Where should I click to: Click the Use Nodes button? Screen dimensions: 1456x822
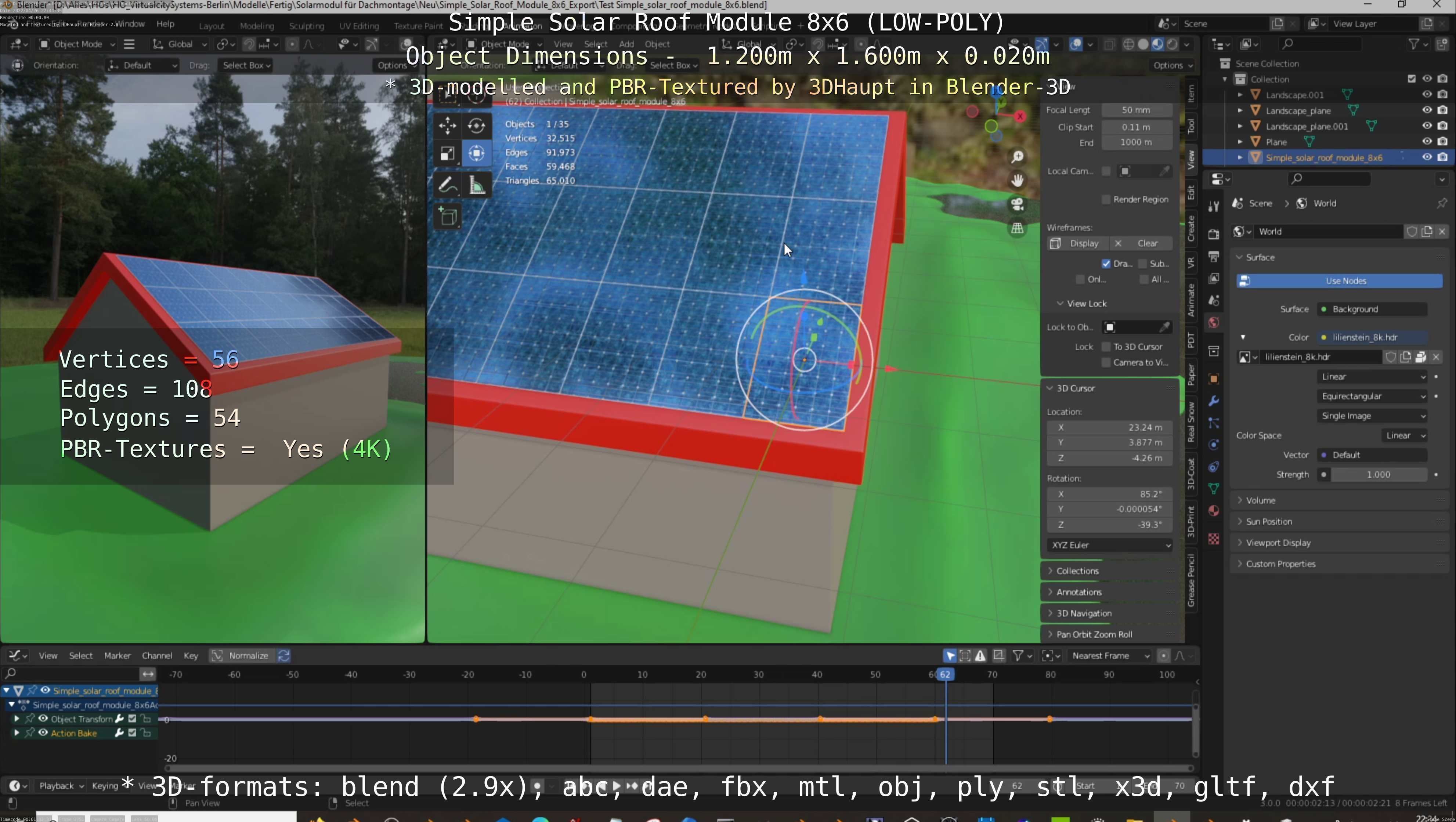click(1340, 281)
